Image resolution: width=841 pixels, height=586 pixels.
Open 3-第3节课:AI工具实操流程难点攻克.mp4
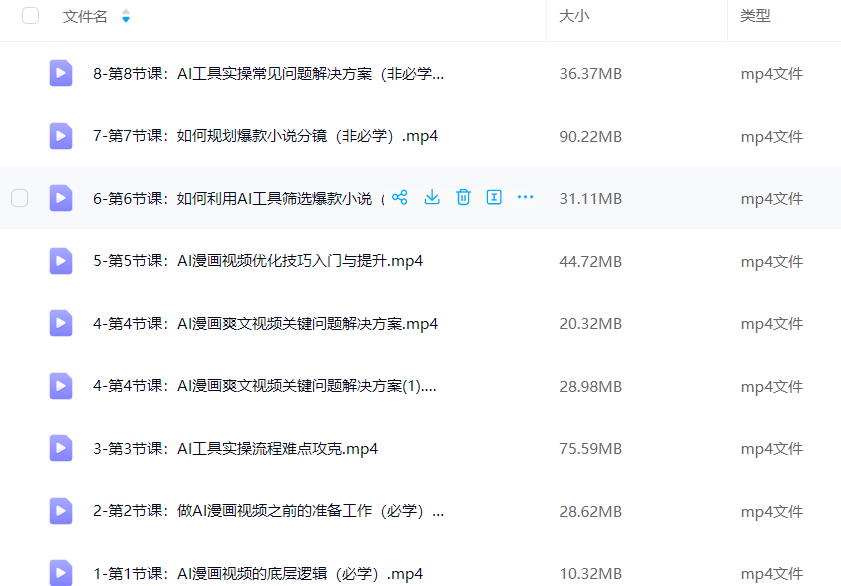point(235,449)
